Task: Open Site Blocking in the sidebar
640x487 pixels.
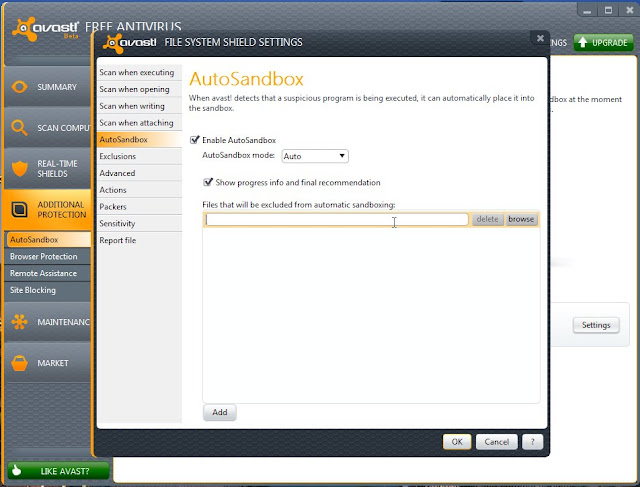Action: click(x=49, y=290)
